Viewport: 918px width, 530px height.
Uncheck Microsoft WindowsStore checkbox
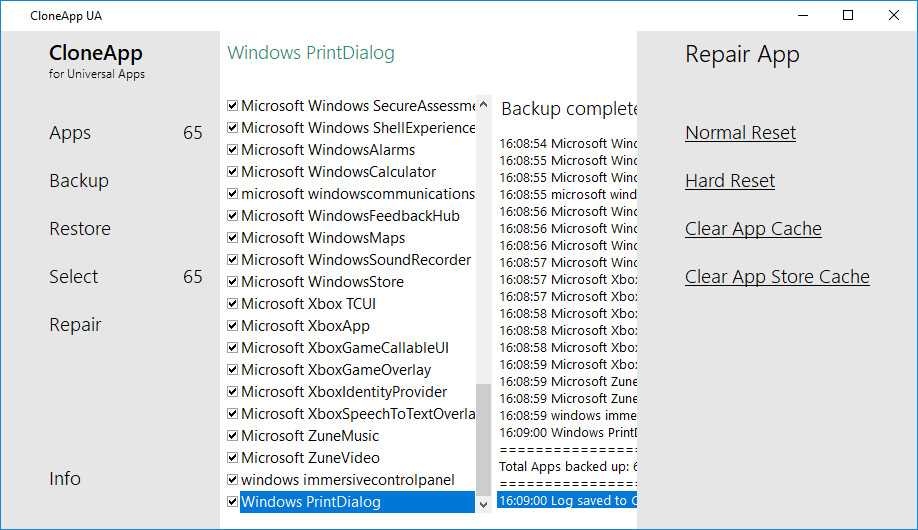[x=233, y=282]
